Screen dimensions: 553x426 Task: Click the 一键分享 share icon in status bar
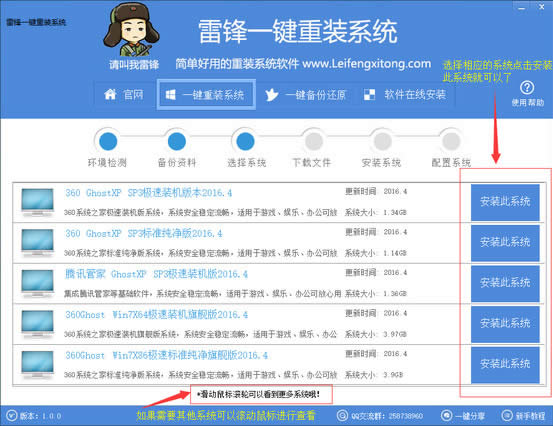(446, 415)
